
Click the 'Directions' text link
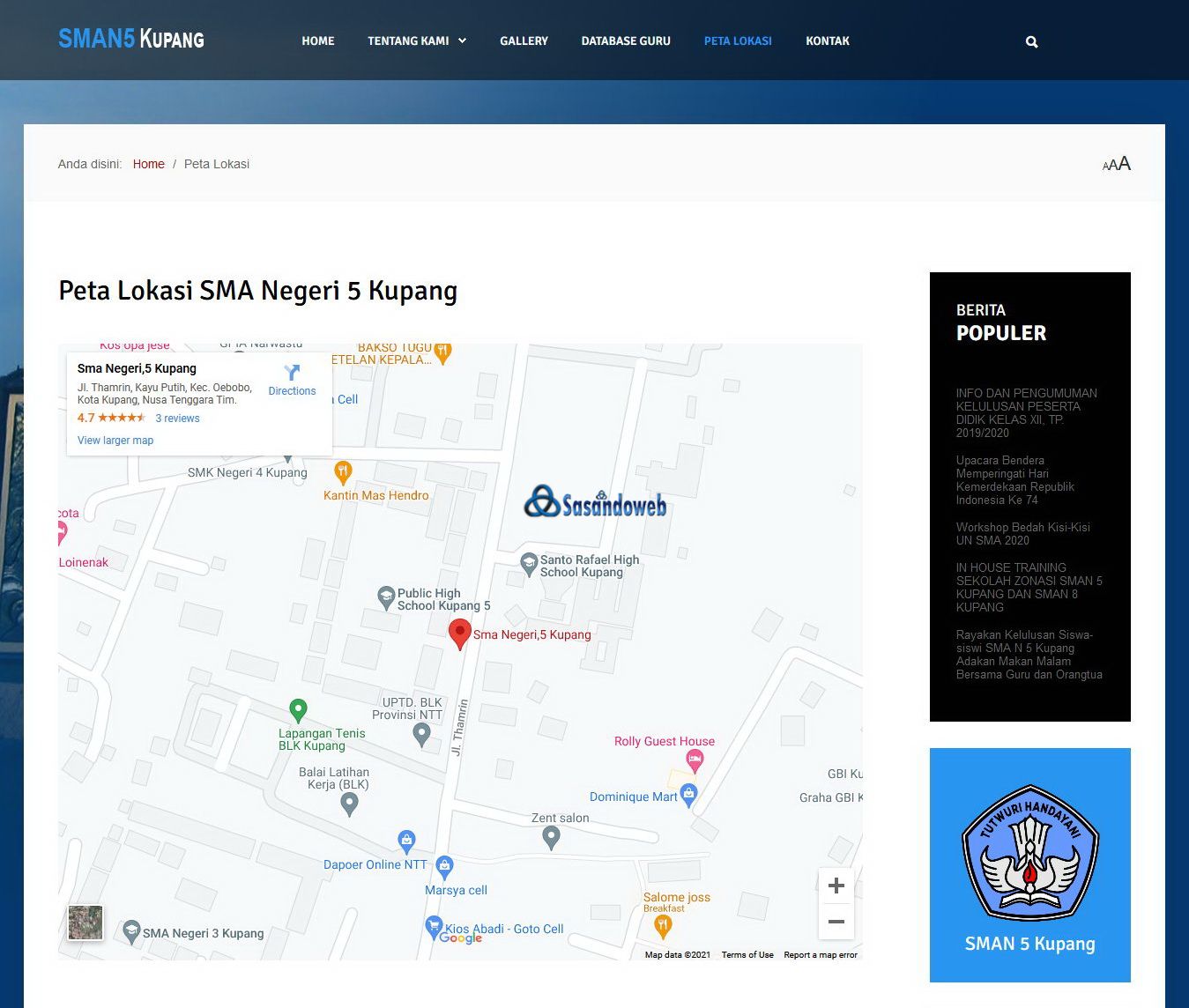pos(292,391)
